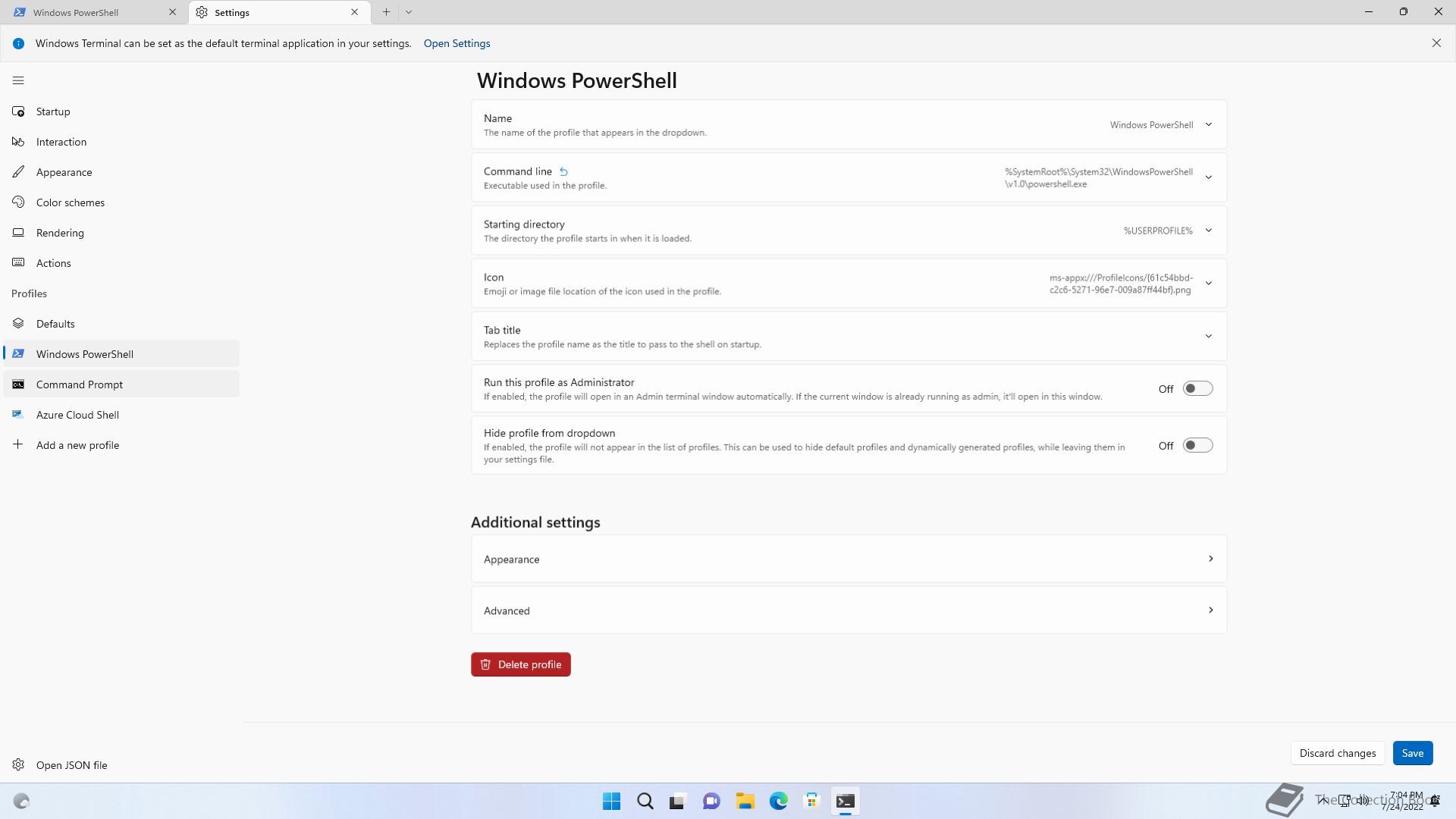The height and width of the screenshot is (819, 1456).
Task: Launch Microsoft Edge from taskbar
Action: coord(779,801)
